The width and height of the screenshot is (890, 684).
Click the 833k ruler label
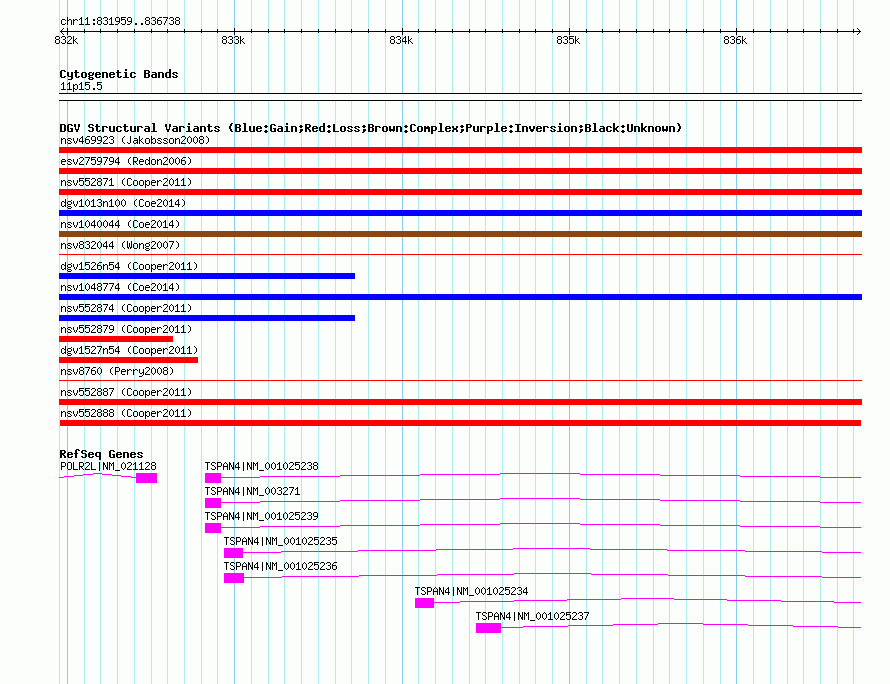pos(233,40)
